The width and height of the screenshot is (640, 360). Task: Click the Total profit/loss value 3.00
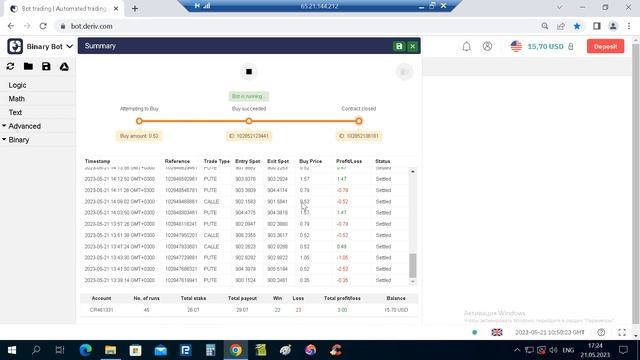point(342,310)
